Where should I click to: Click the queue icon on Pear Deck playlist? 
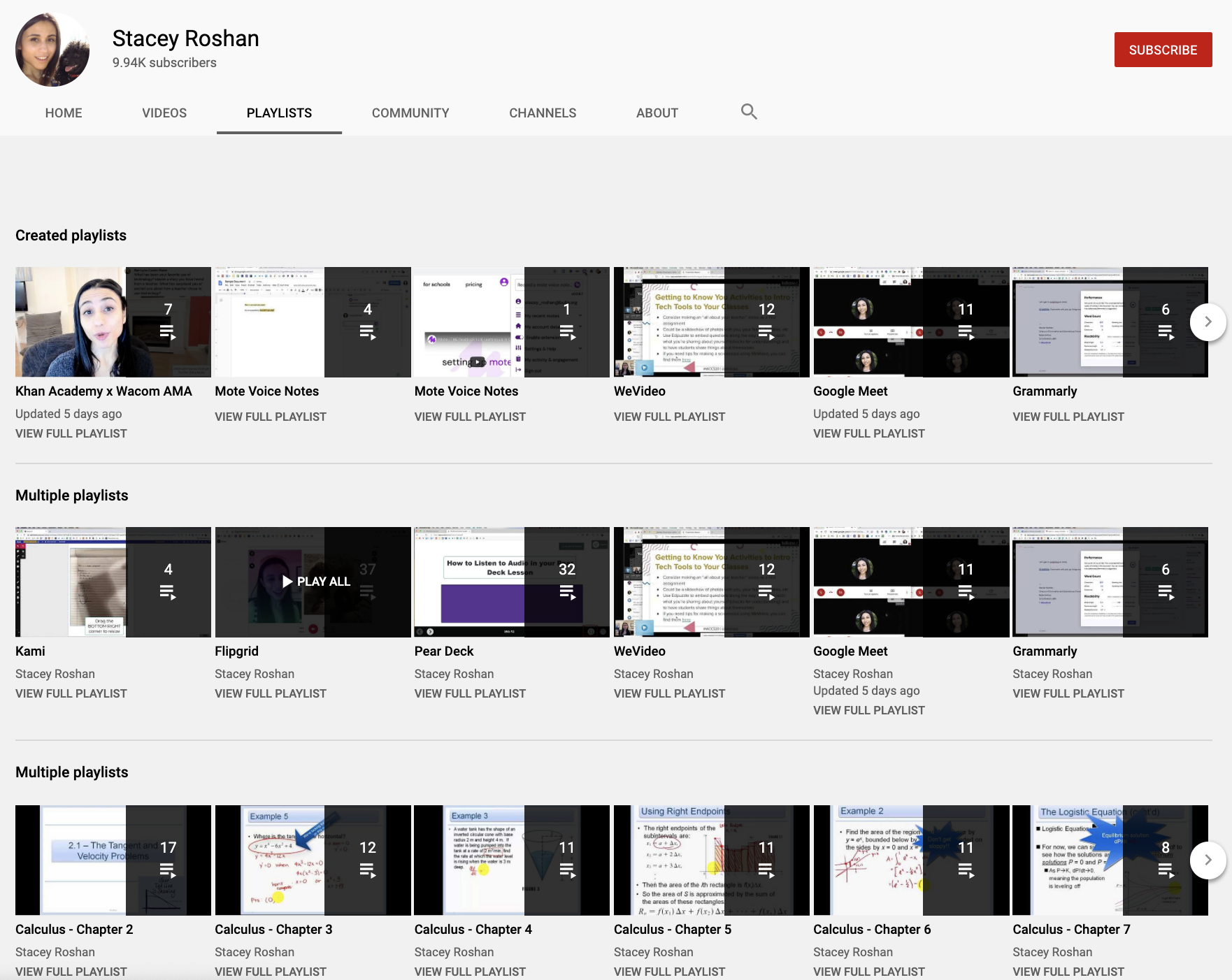568,593
